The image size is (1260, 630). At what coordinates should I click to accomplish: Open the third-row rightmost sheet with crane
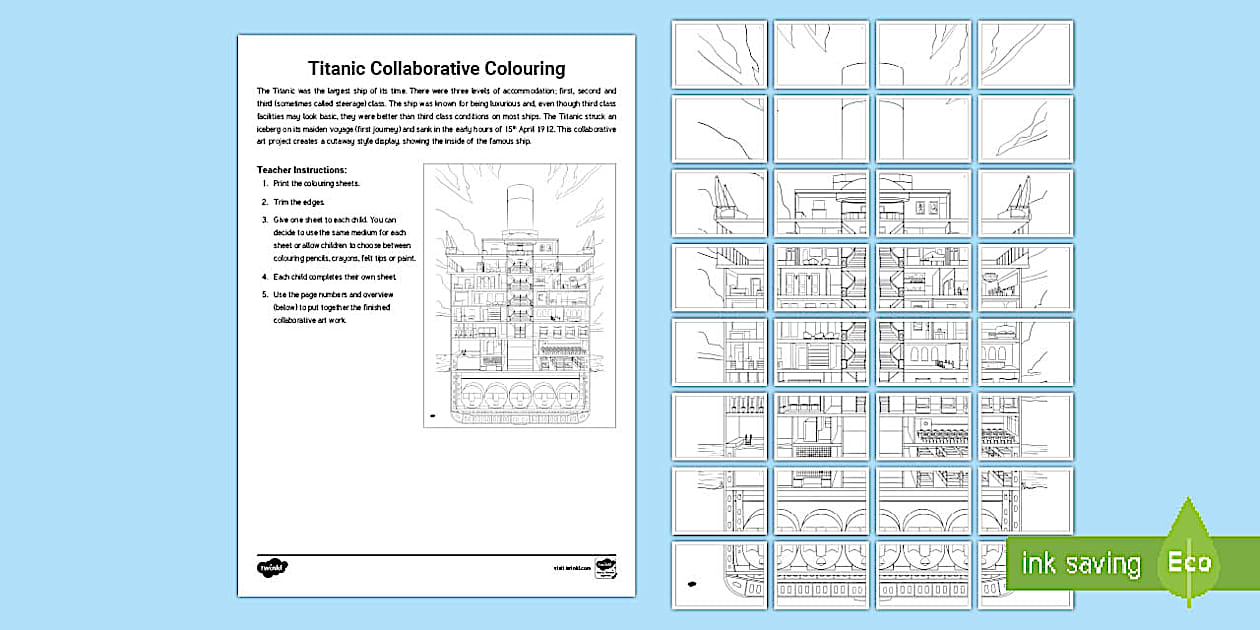point(1025,203)
